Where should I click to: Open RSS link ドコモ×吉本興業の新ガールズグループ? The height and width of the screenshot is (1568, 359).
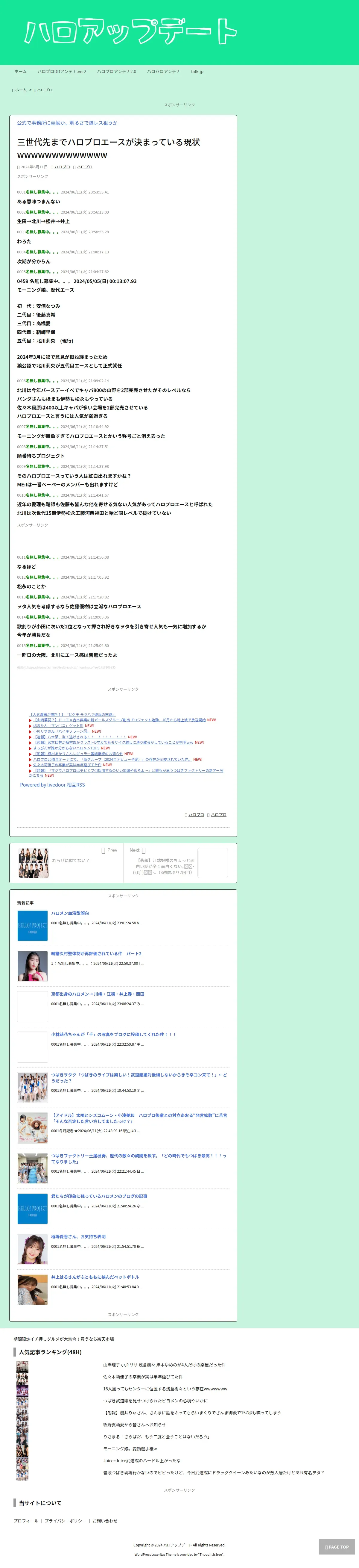tap(119, 719)
